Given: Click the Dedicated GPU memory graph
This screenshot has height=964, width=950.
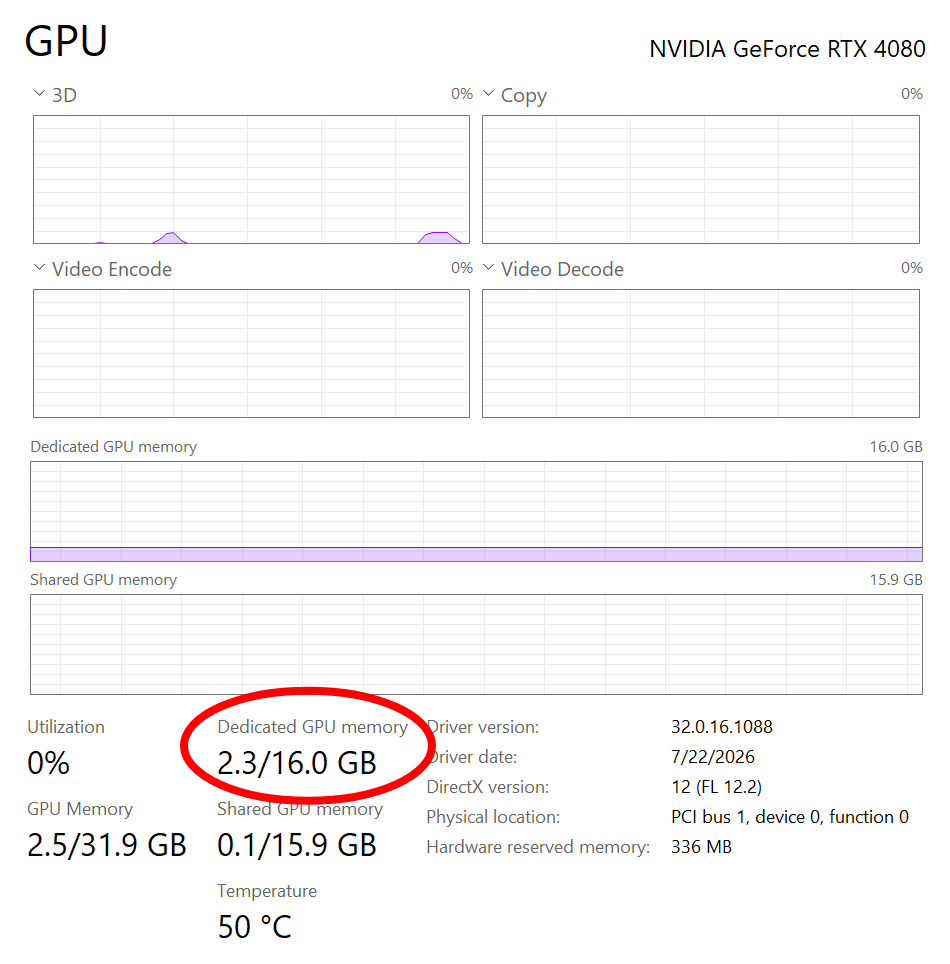Looking at the screenshot, I should tap(477, 512).
